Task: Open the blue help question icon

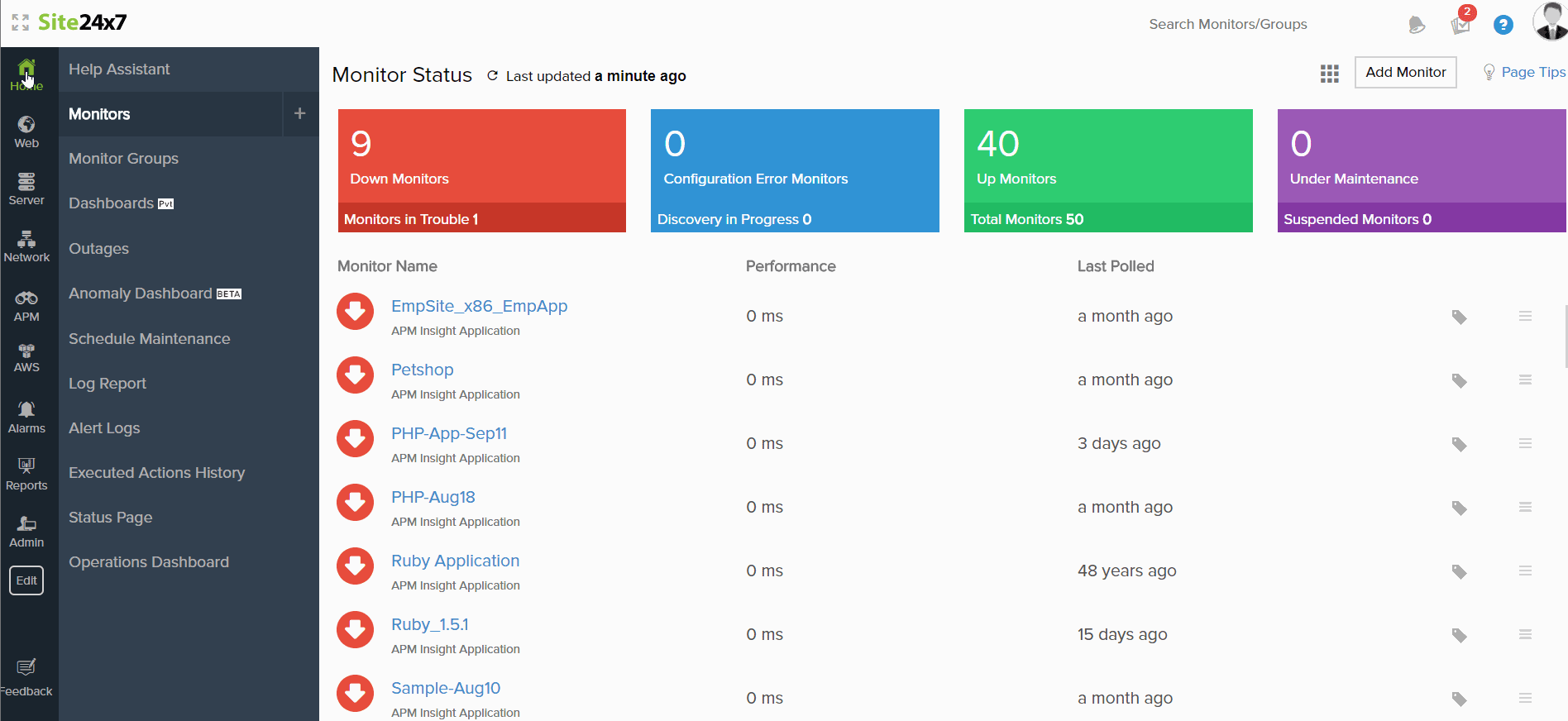Action: click(x=1503, y=25)
